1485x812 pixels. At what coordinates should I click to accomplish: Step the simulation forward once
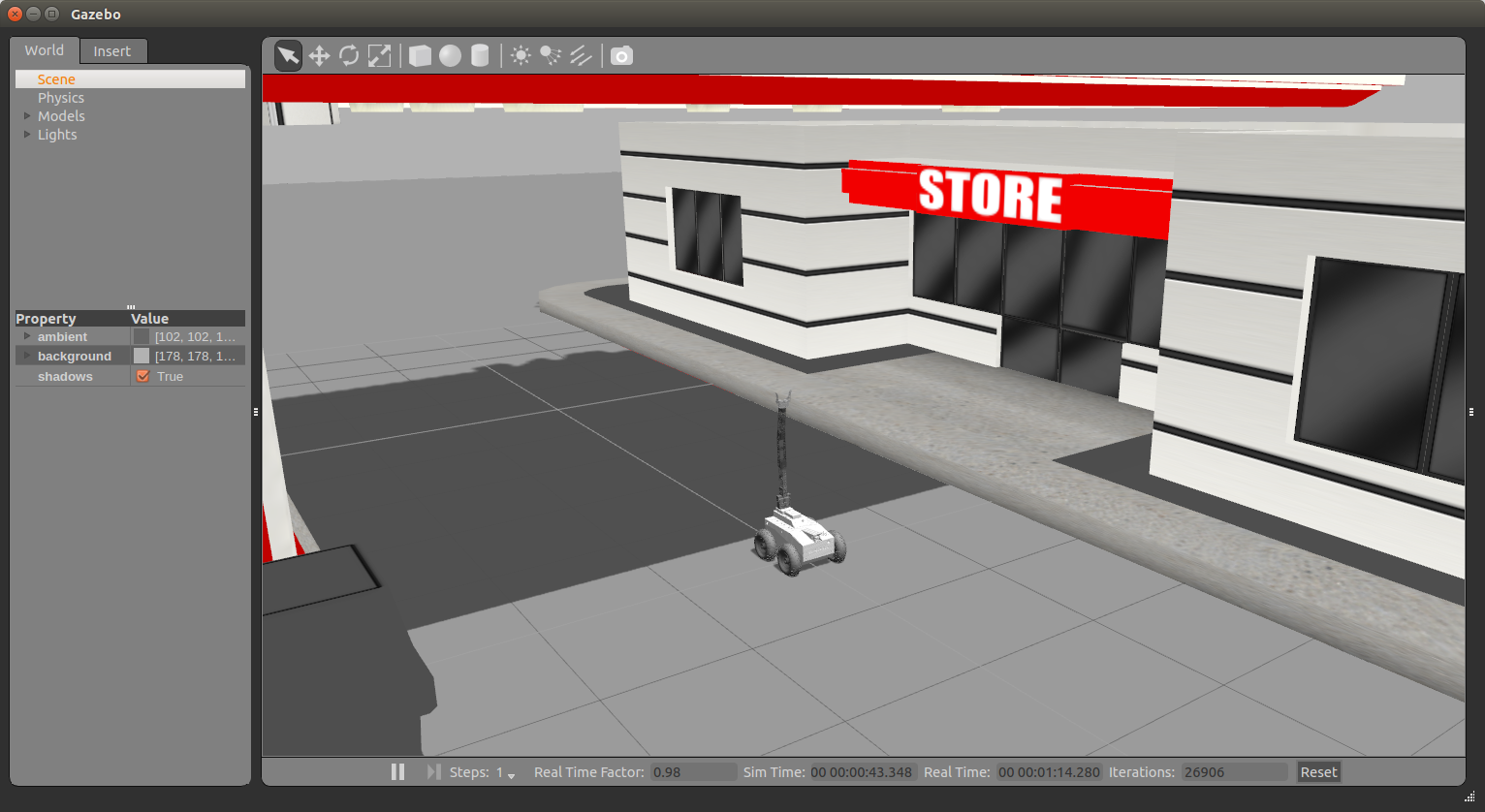coord(433,772)
